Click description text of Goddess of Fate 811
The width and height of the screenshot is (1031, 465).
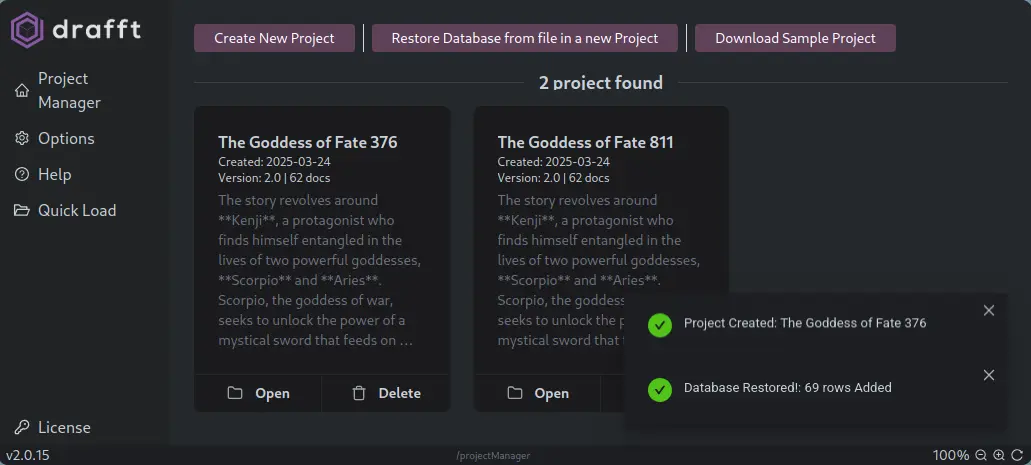pos(599,270)
